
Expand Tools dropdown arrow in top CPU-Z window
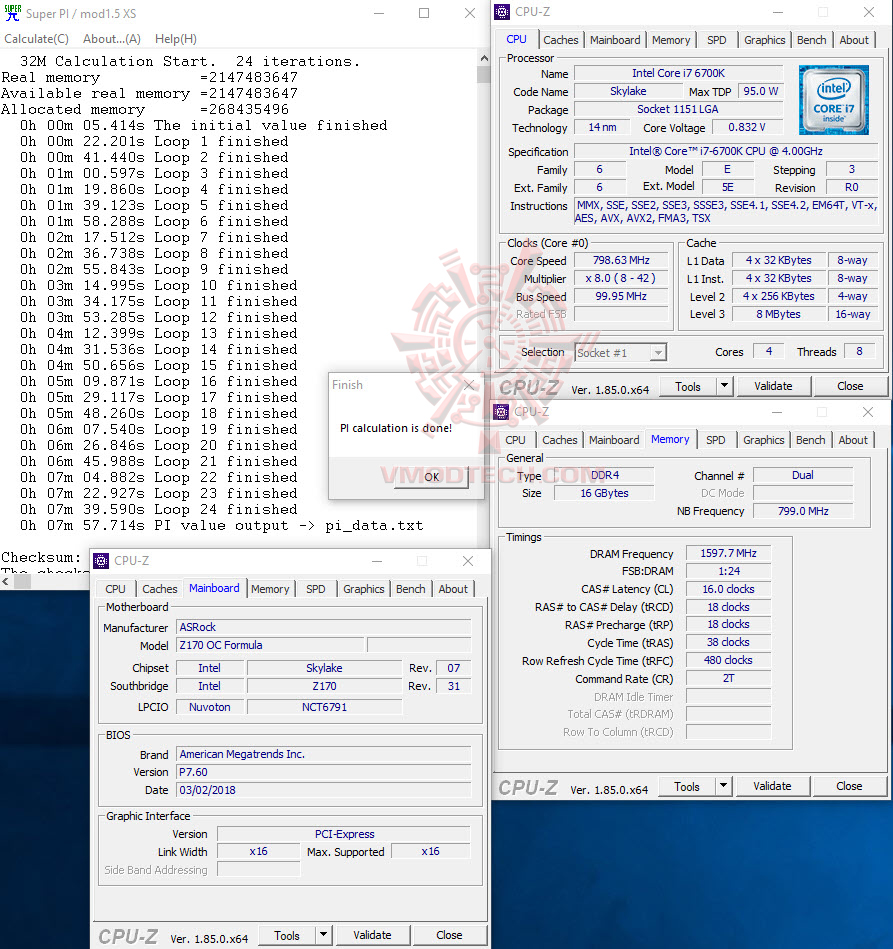tap(725, 386)
